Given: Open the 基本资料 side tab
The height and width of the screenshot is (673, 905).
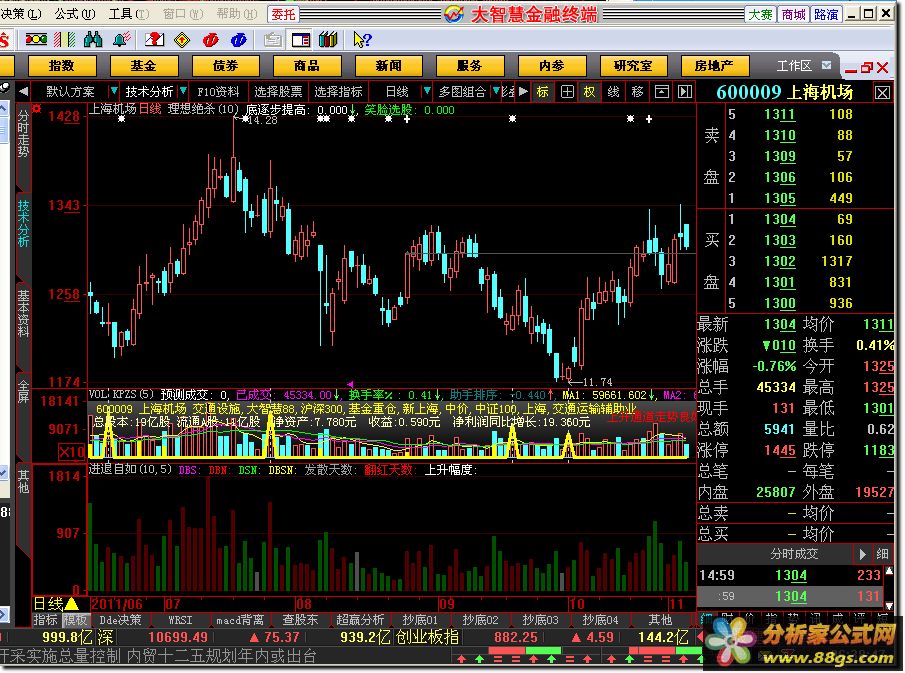Looking at the screenshot, I should (x=23, y=313).
